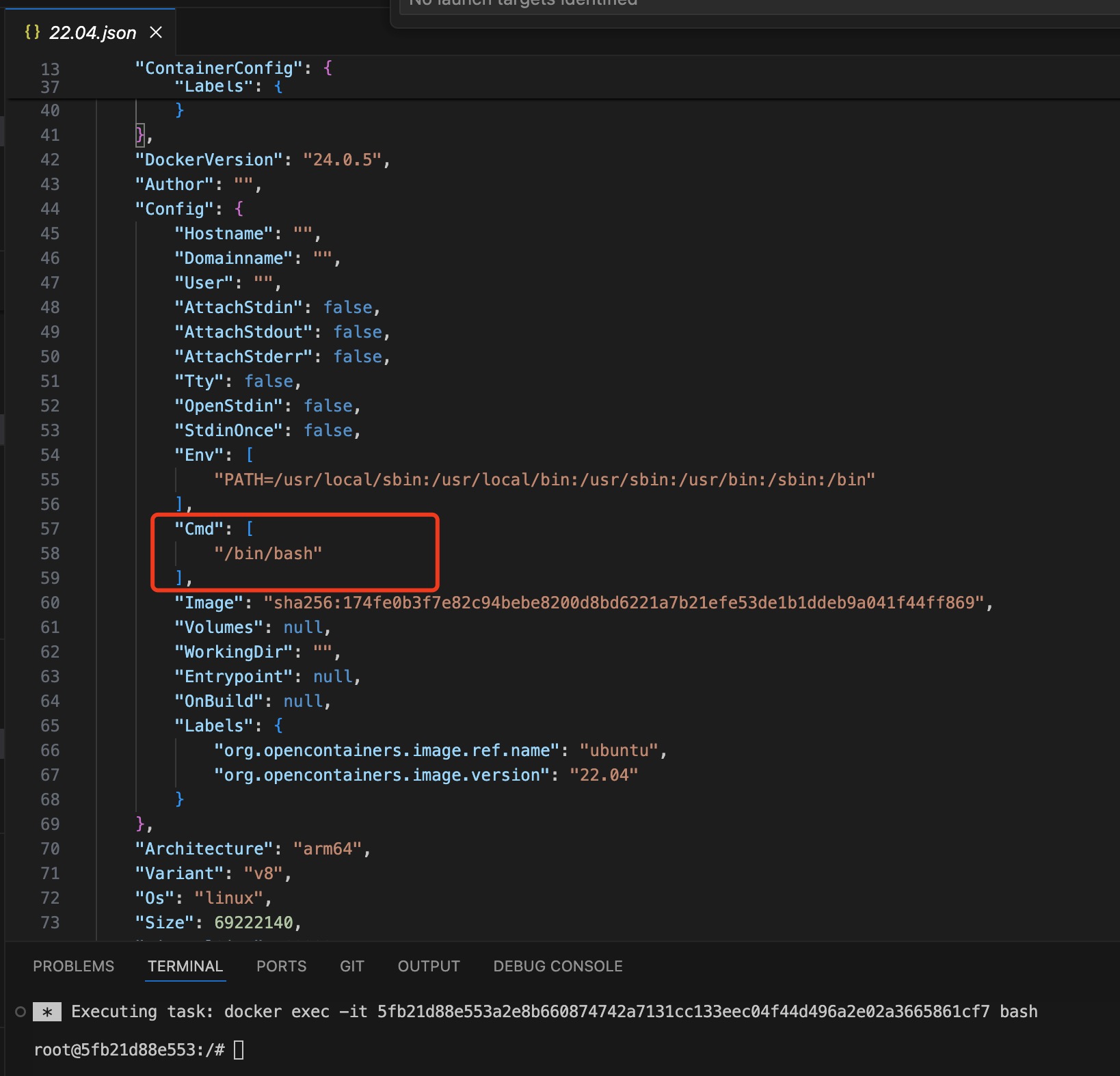Click line number 44 beside "Config"

coord(50,209)
